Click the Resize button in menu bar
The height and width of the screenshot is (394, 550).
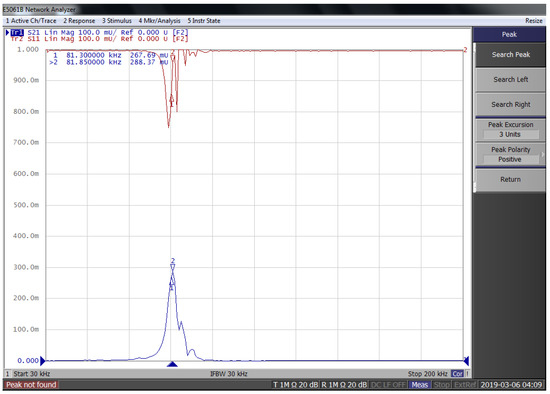tap(534, 21)
